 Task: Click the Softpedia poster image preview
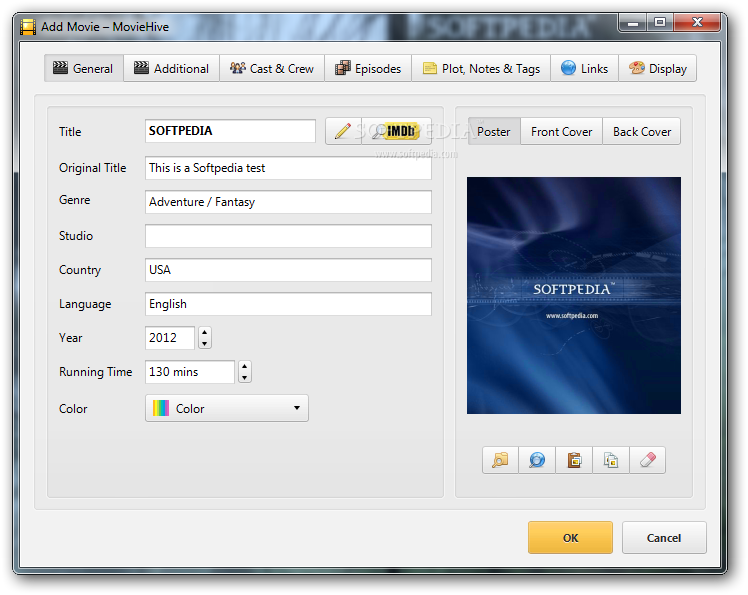pos(574,295)
